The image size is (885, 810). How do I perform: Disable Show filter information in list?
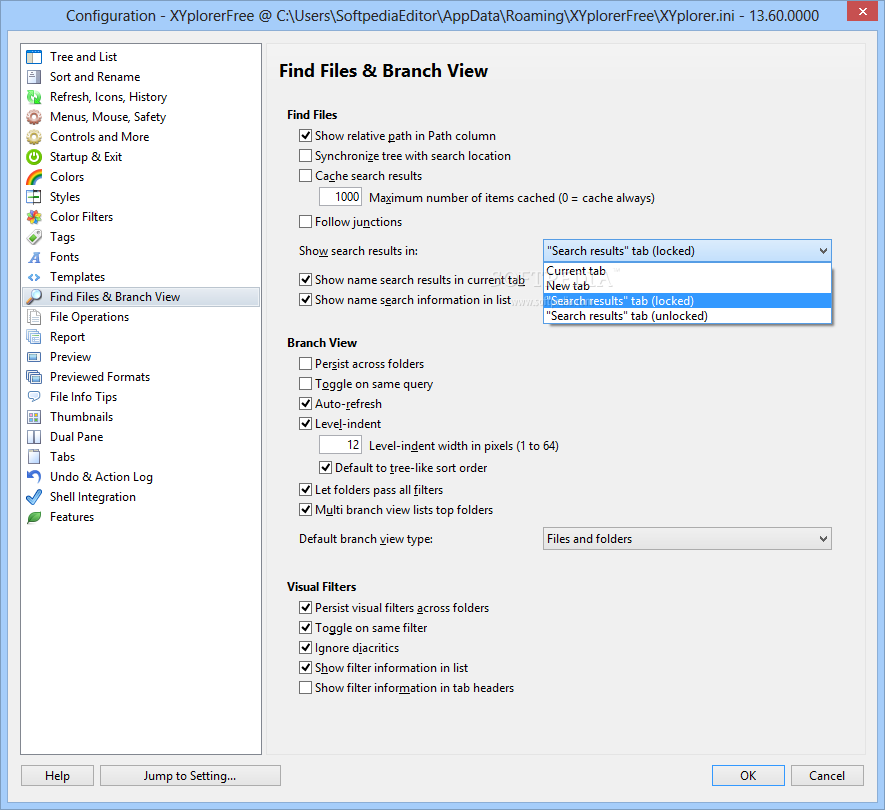pyautogui.click(x=305, y=668)
